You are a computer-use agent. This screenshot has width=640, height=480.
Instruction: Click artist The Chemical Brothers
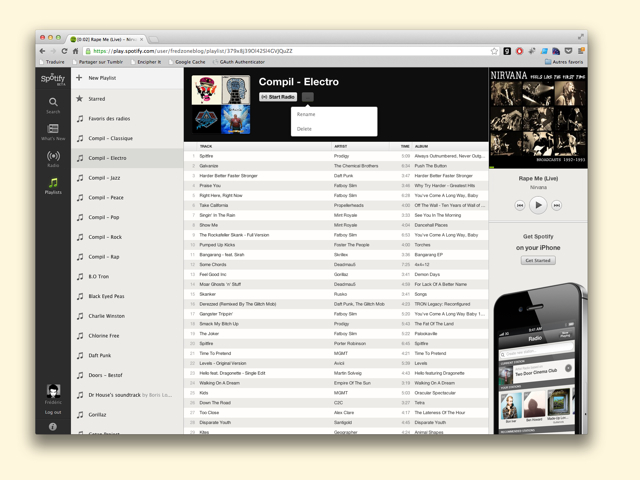(x=356, y=166)
